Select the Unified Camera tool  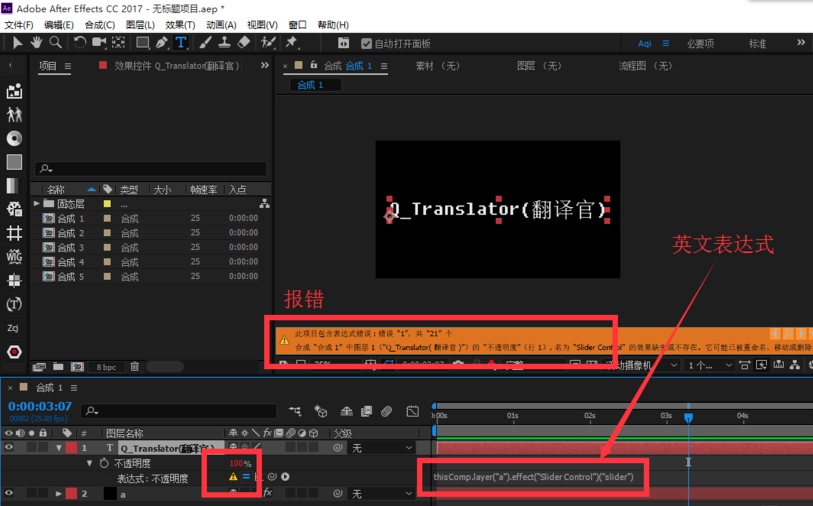pos(99,43)
